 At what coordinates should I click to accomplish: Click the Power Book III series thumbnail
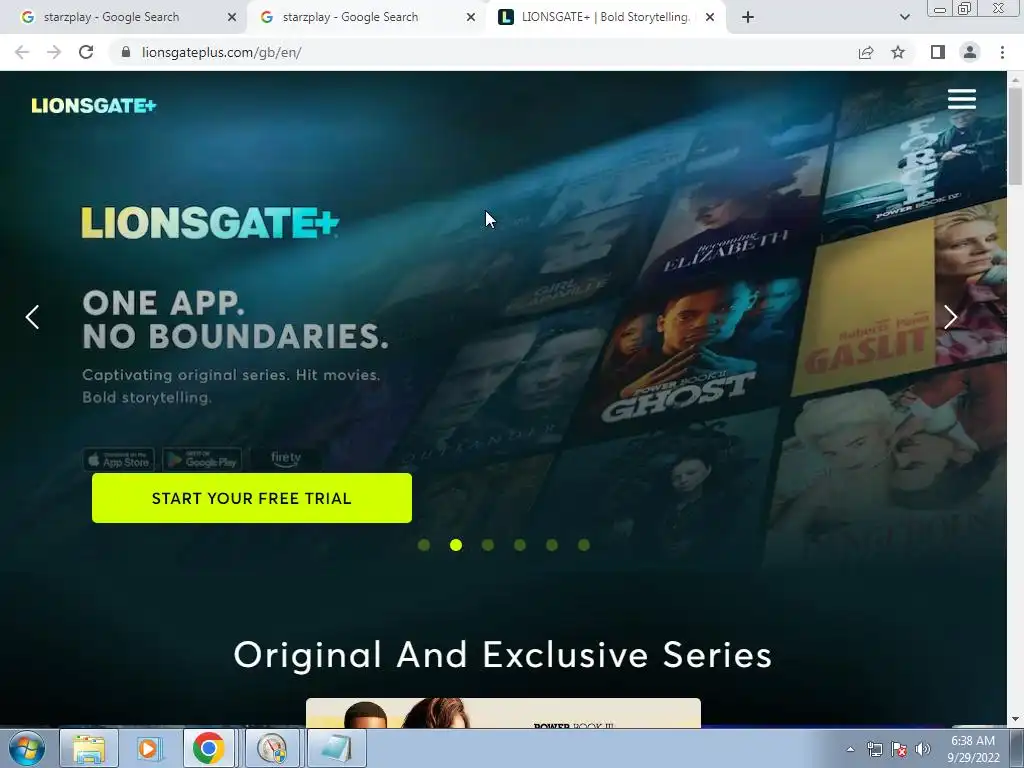[x=503, y=713]
